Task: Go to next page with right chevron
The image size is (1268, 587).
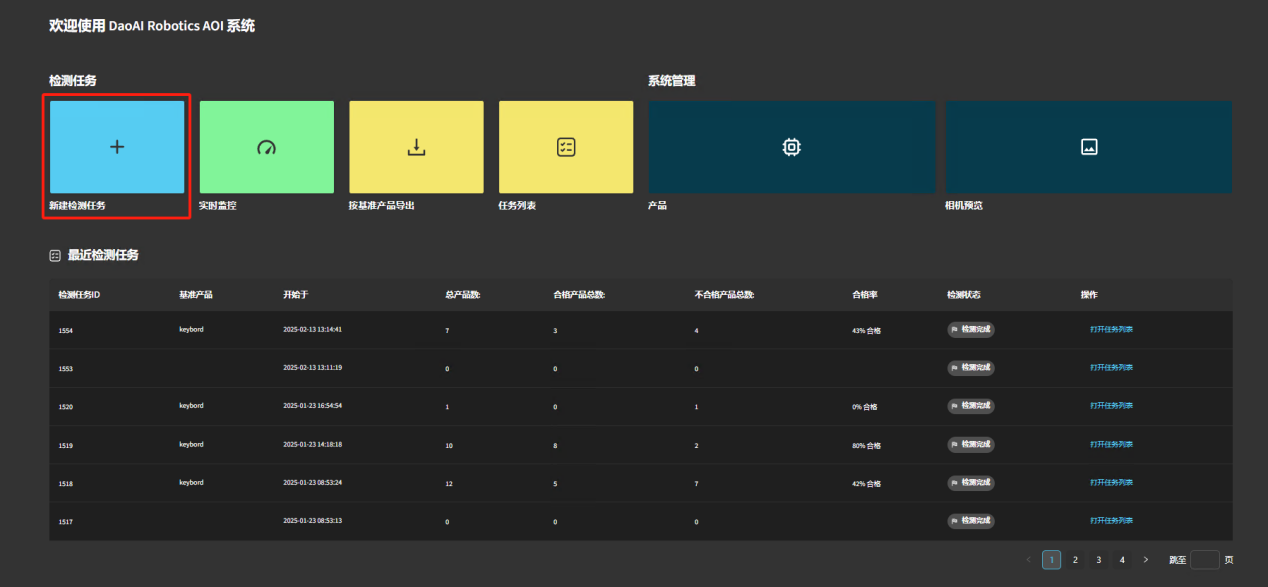Action: 1146,560
